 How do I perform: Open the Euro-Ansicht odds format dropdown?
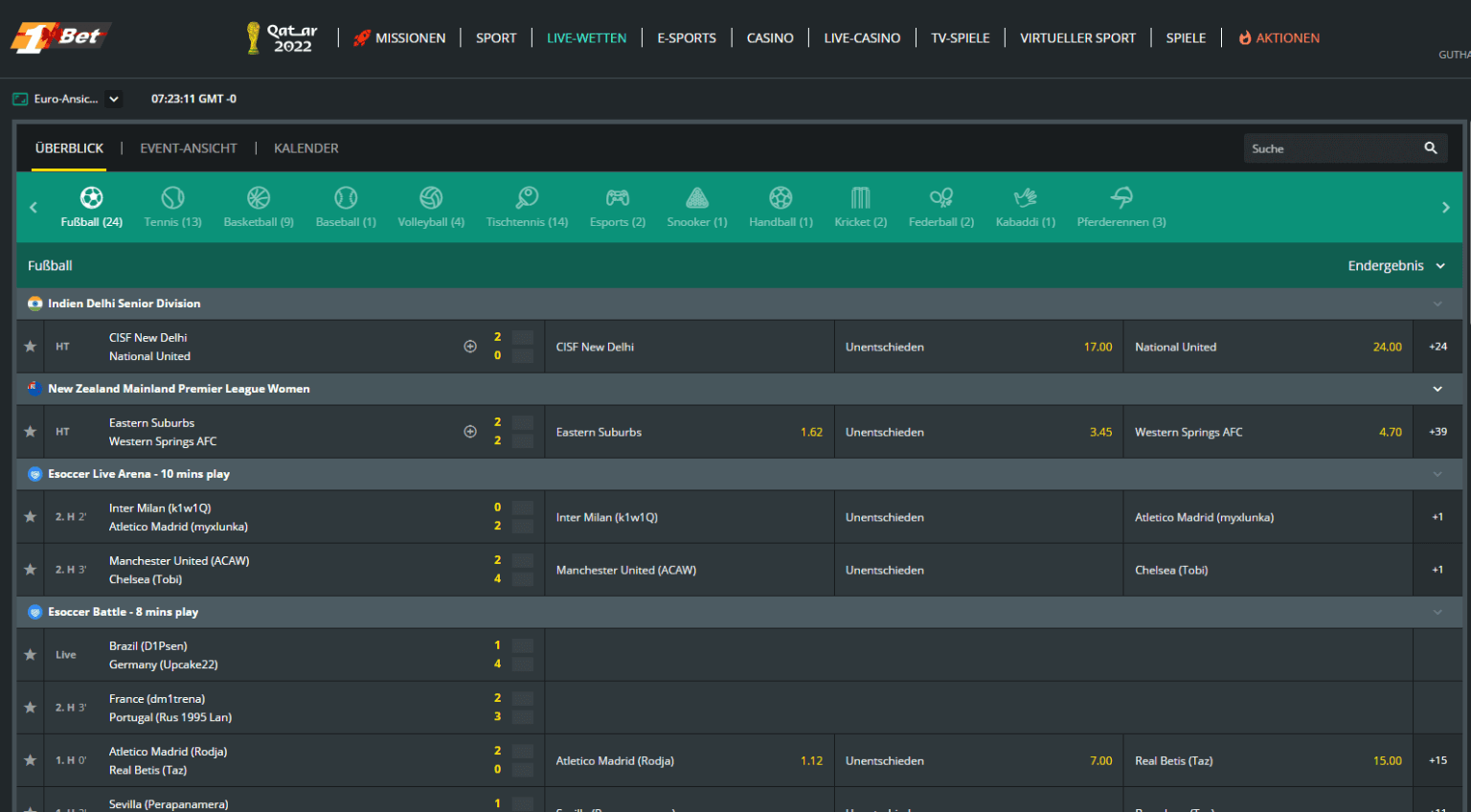(x=114, y=99)
